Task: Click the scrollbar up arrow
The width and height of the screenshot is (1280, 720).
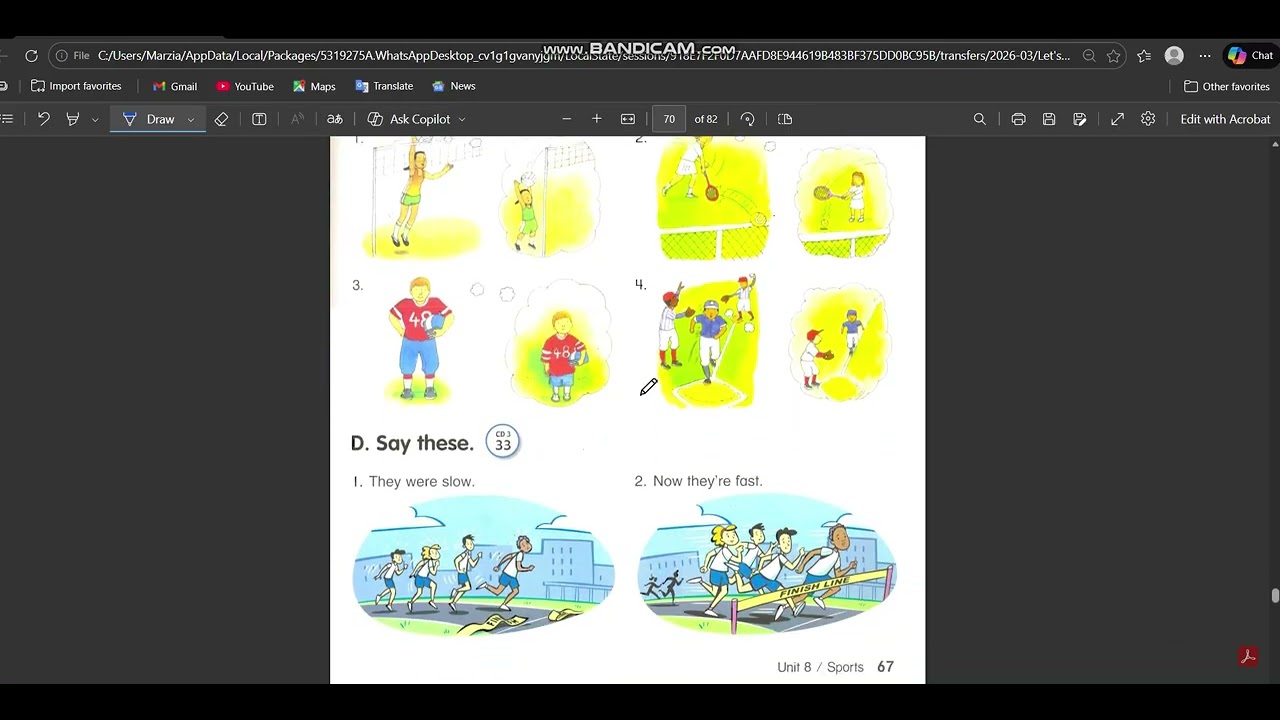Action: tap(1275, 144)
